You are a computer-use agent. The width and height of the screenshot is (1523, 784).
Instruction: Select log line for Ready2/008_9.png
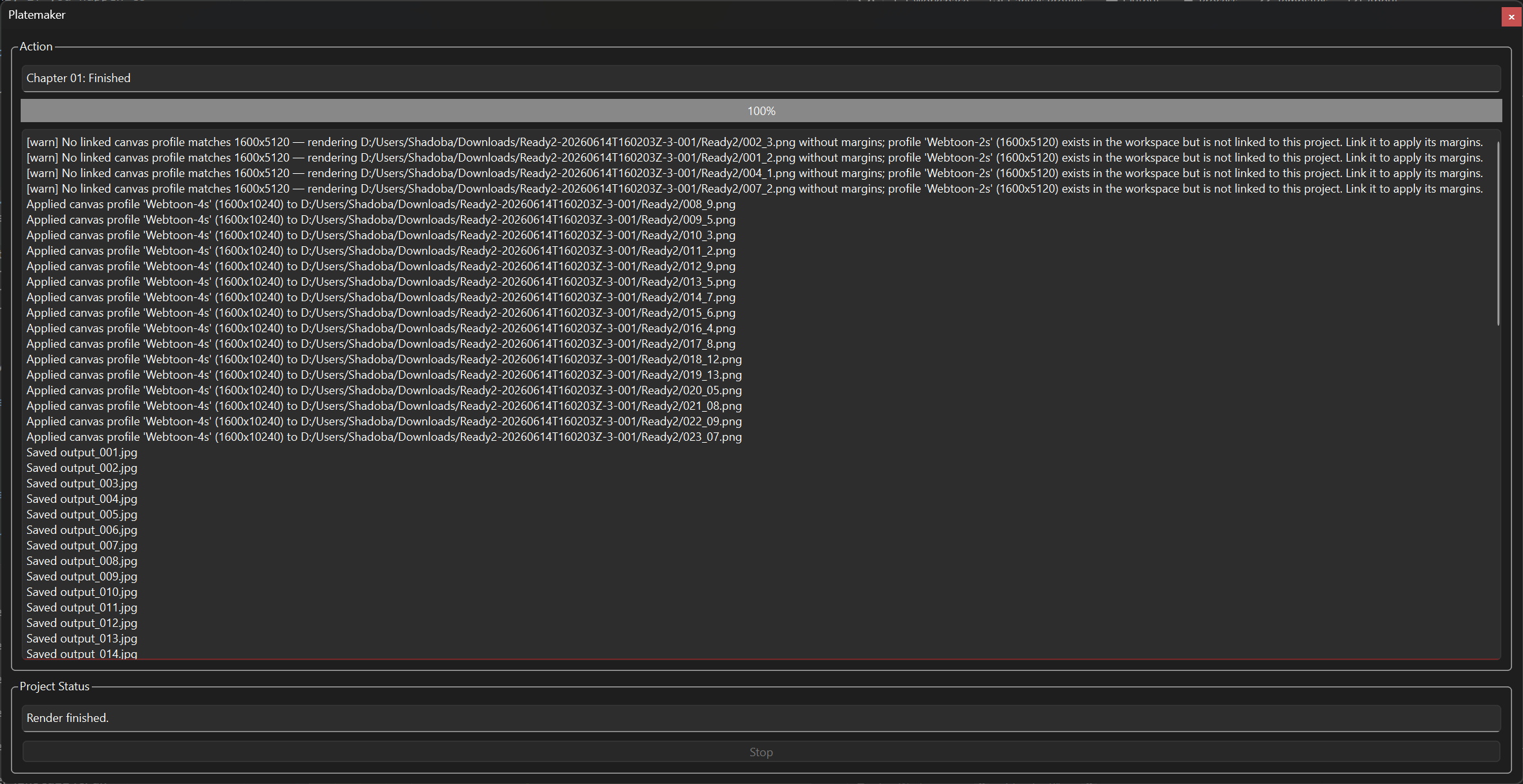click(x=381, y=204)
